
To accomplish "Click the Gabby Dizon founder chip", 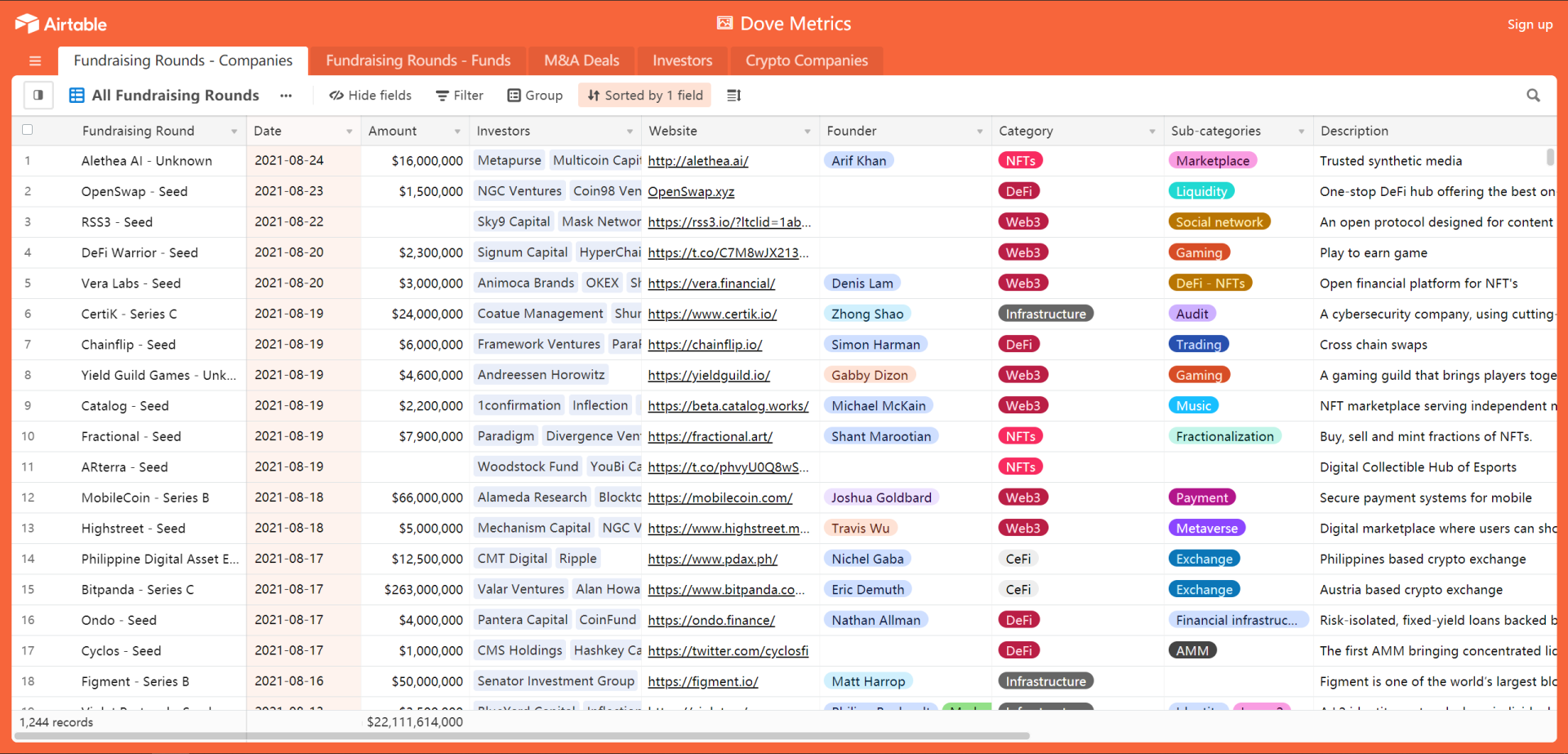I will click(870, 376).
